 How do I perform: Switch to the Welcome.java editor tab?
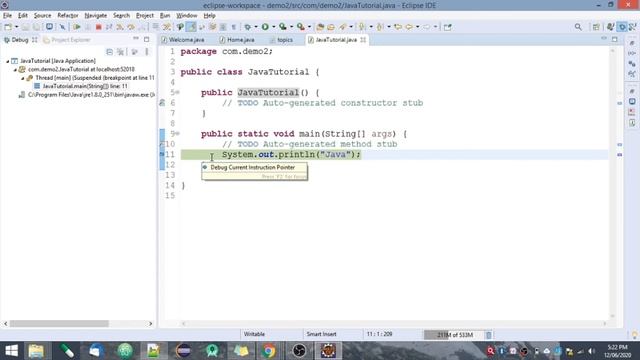pos(182,40)
